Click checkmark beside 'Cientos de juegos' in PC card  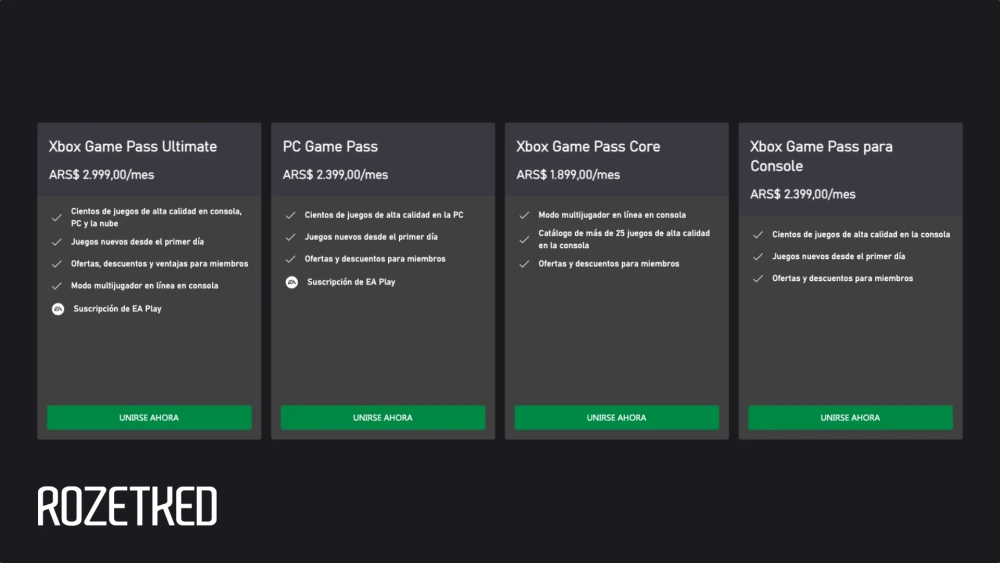click(x=291, y=215)
